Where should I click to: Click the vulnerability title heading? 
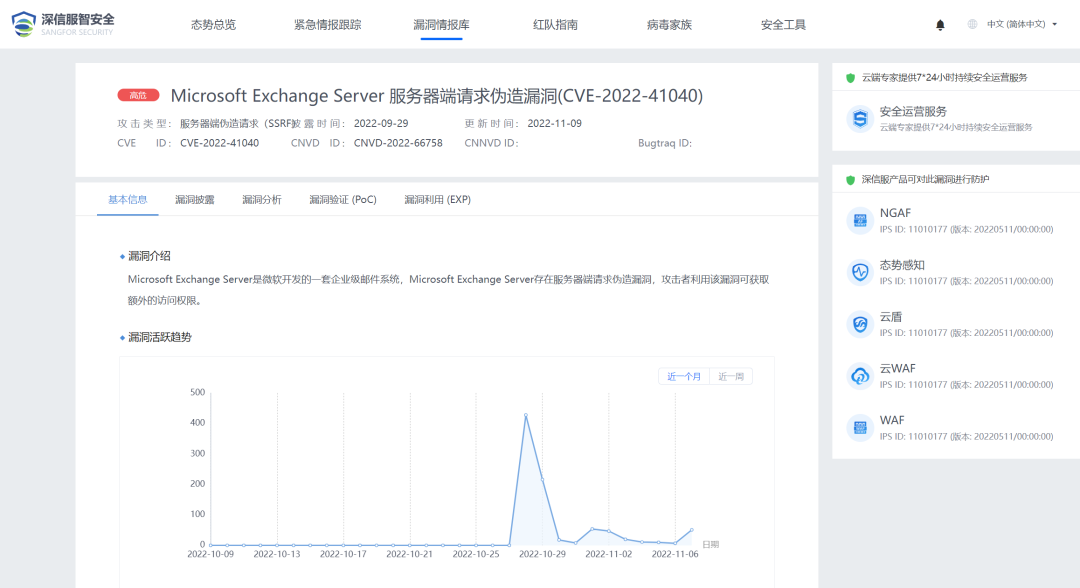(x=437, y=96)
